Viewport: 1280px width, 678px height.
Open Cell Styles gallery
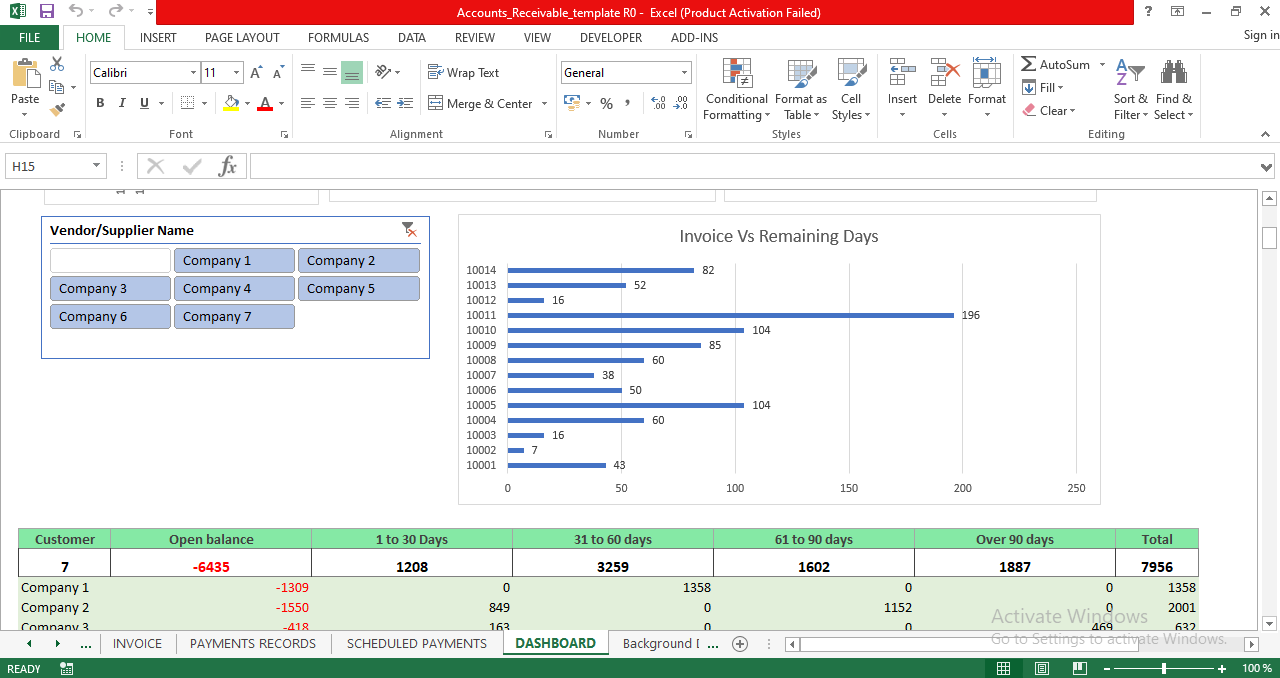coord(851,89)
